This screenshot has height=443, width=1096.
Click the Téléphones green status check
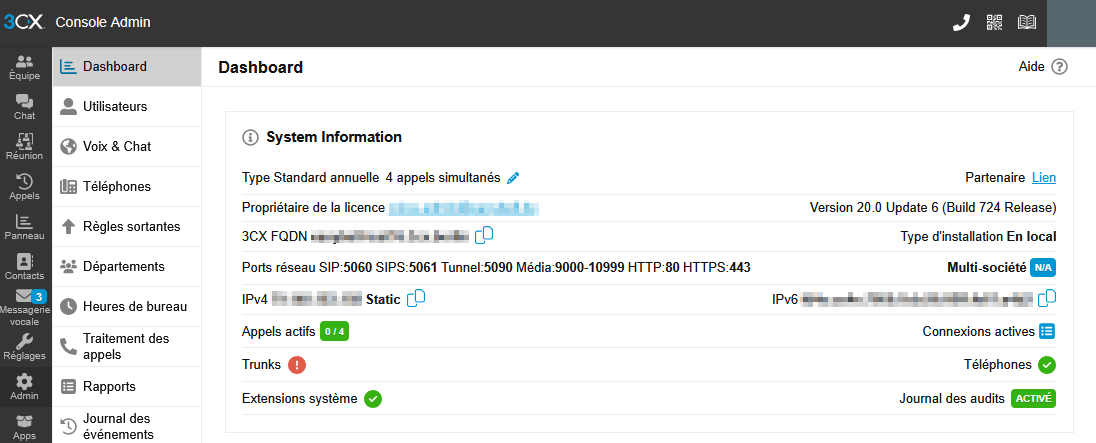coord(1046,365)
